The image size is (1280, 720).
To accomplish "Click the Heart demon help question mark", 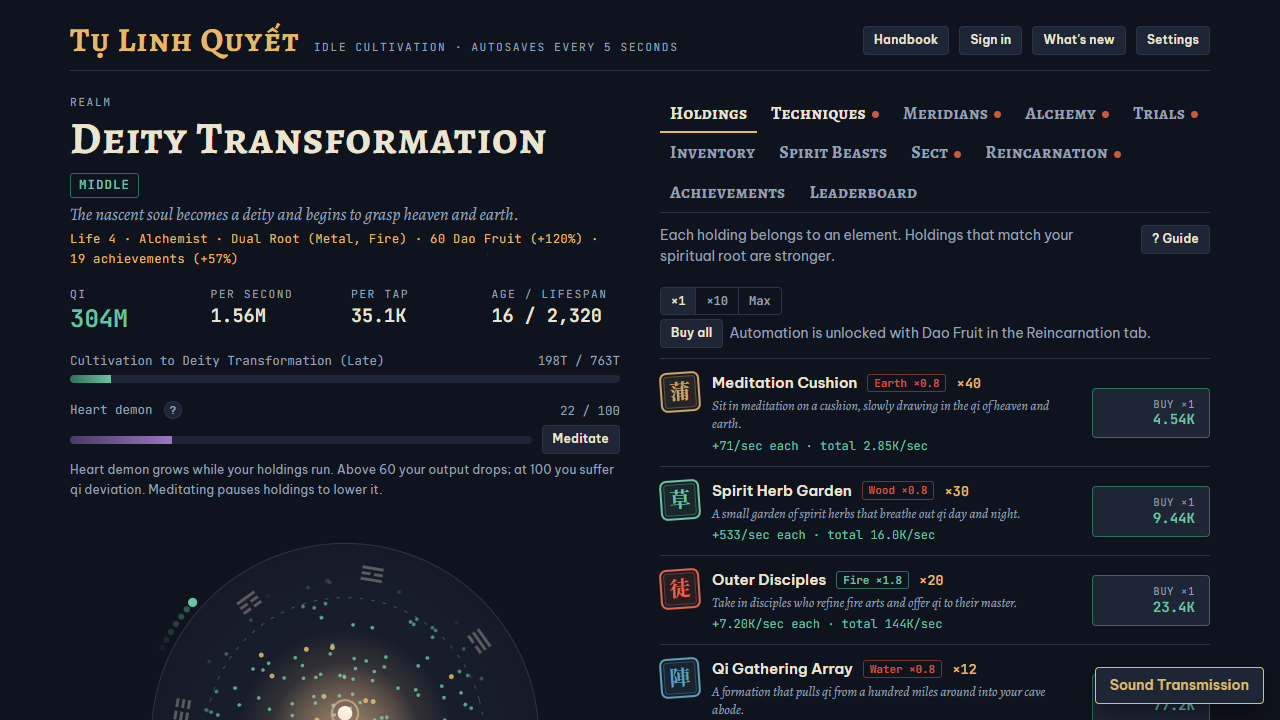I will pos(173,410).
